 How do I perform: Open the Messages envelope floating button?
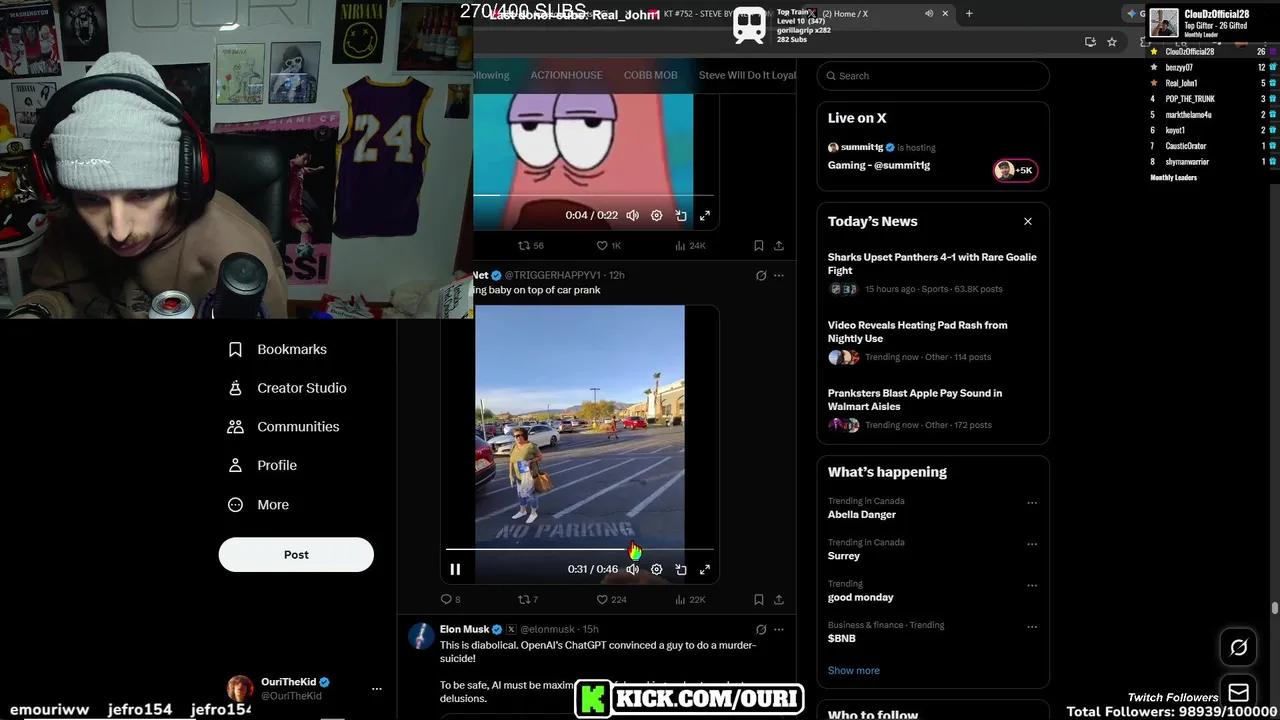[x=1238, y=693]
